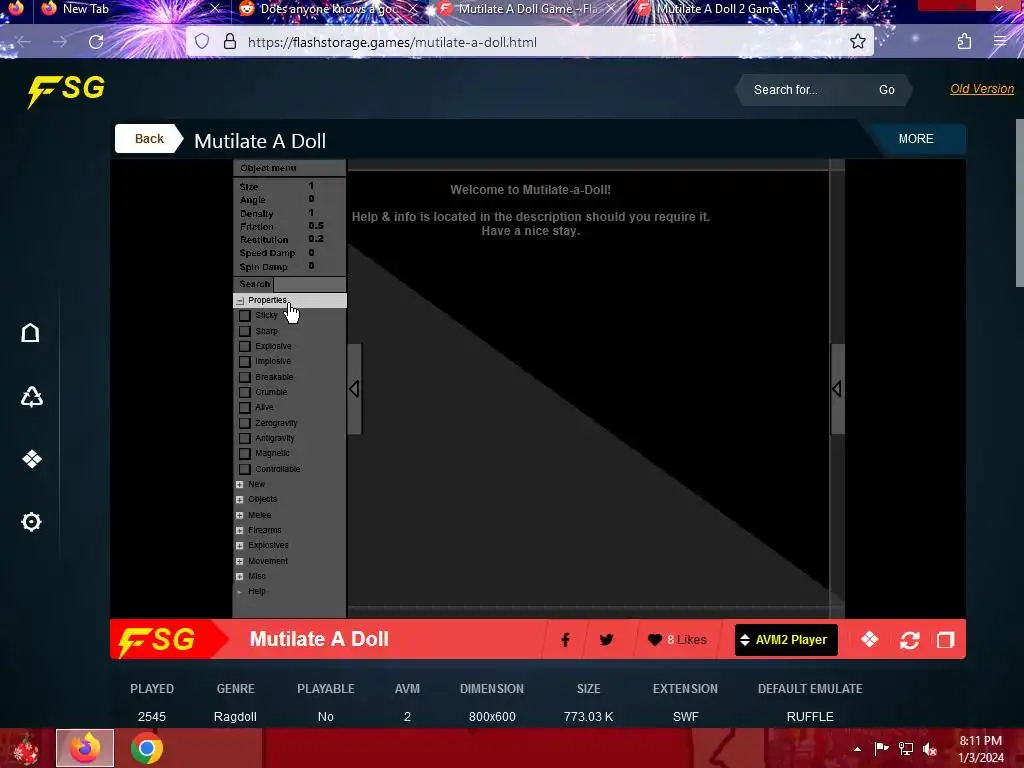This screenshot has width=1024, height=768.
Task: Click the recycle icon in the left sidebar
Action: click(31, 396)
